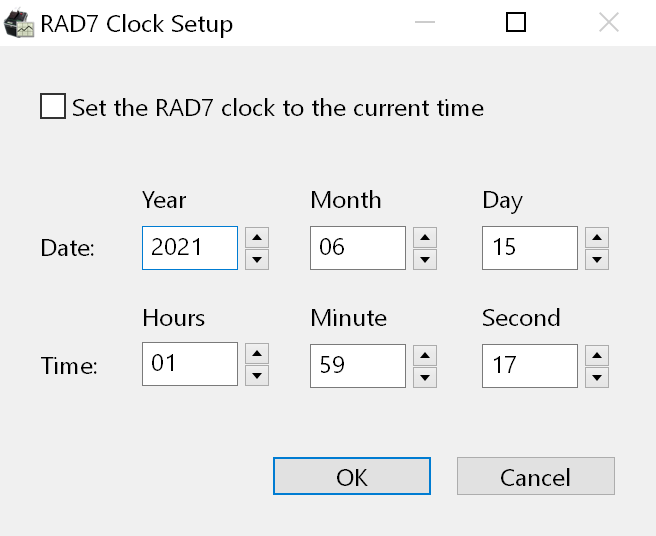Screen dimensions: 656x536
Task: Step the Minute value up
Action: click(x=425, y=354)
